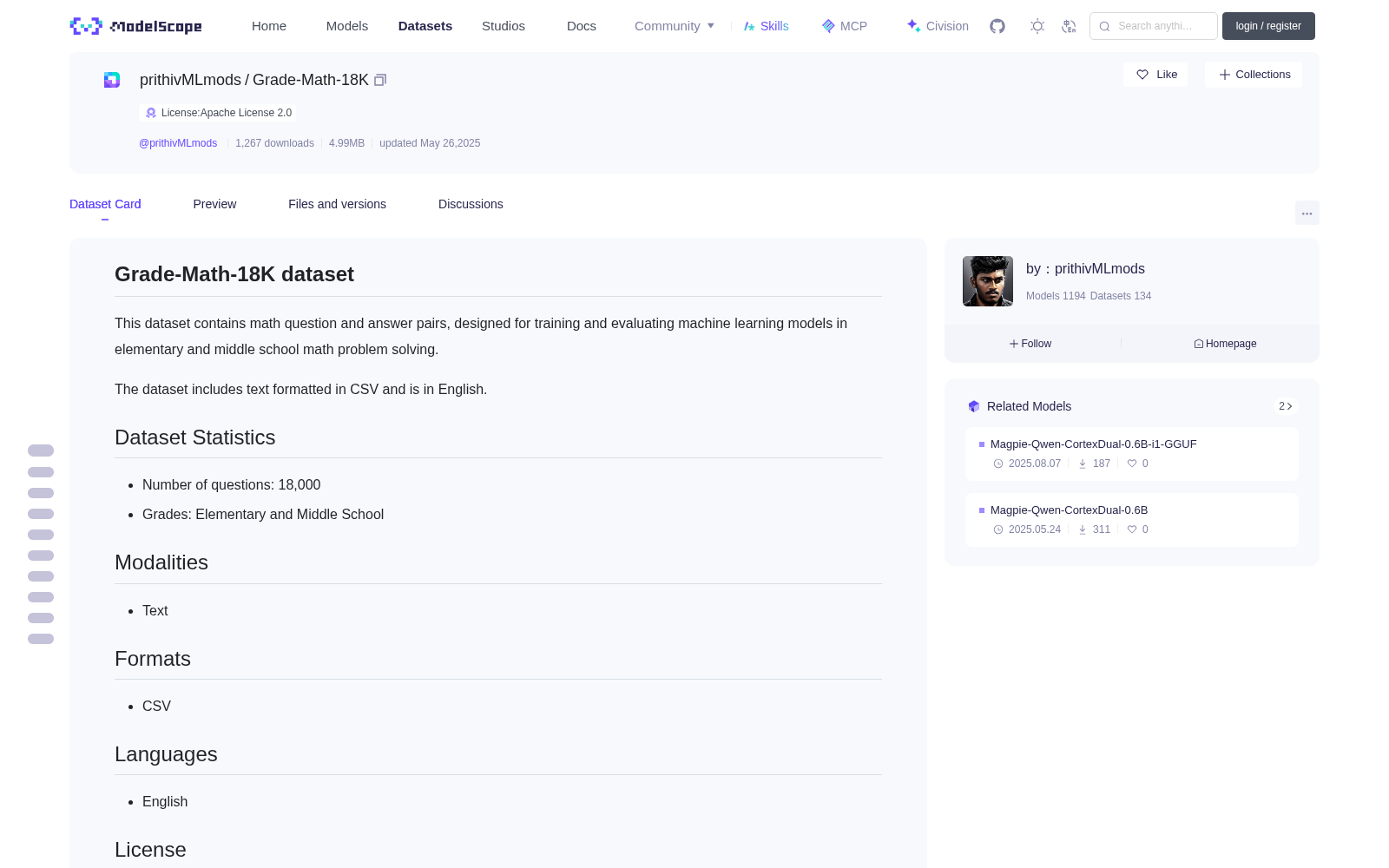Copy dataset name using the copy icon

[380, 80]
